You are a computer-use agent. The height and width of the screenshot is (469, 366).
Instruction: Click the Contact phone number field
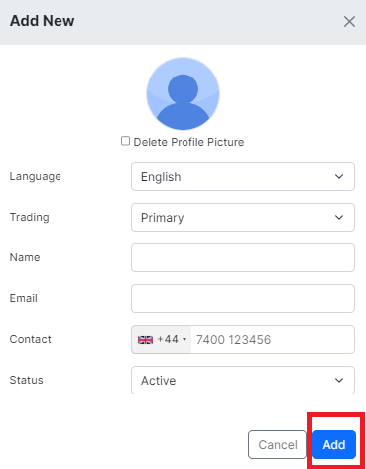pos(272,339)
